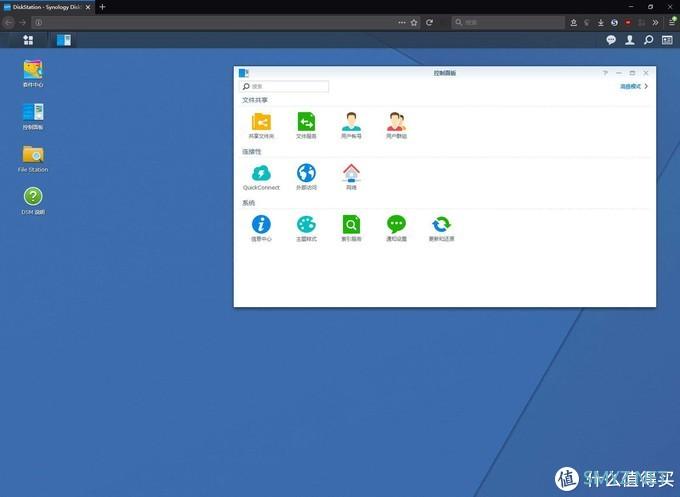Open Notification settings green bubble

click(x=396, y=228)
